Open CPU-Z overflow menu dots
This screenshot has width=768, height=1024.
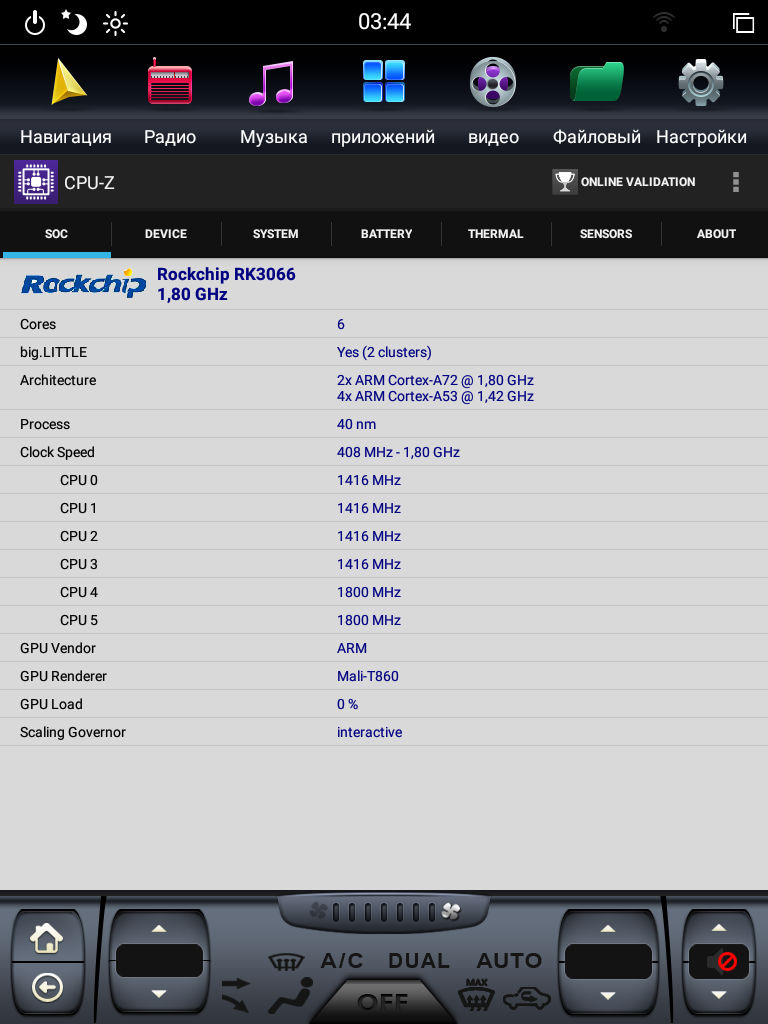pyautogui.click(x=736, y=182)
